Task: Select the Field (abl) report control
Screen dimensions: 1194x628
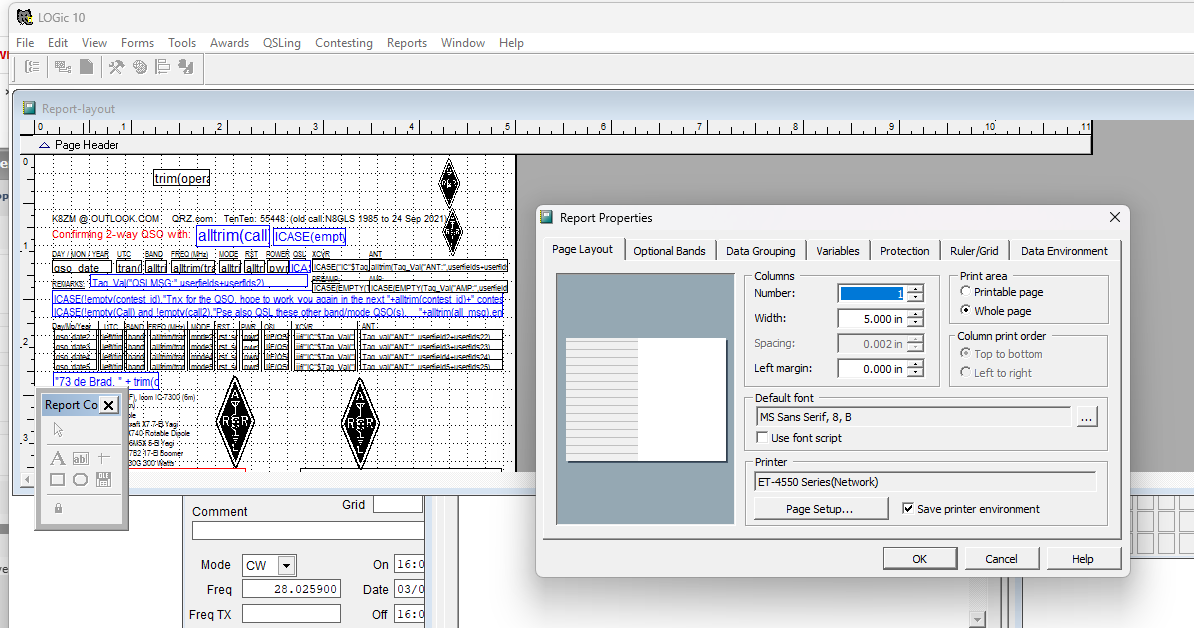Action: (80, 458)
